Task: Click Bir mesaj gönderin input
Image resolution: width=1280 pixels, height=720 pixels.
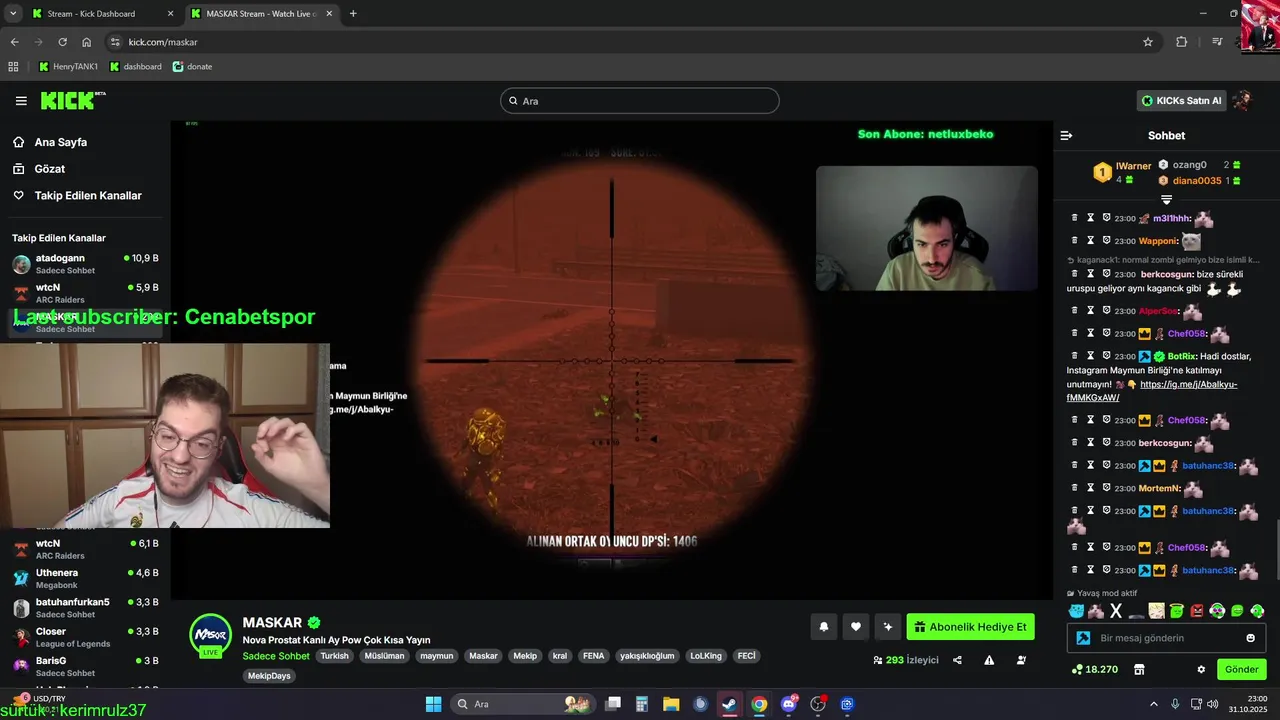Action: pos(1166,638)
